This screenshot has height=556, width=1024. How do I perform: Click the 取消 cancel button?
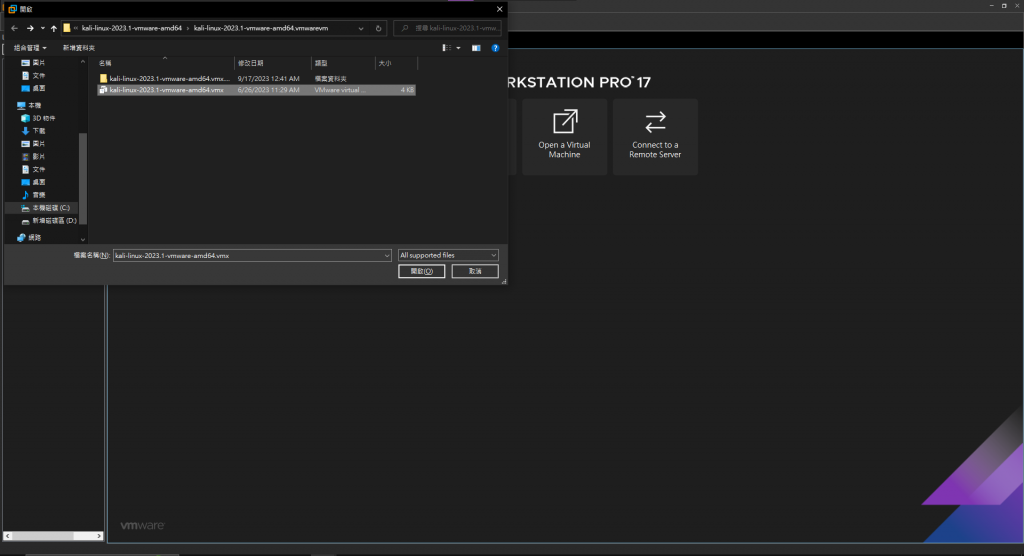click(x=475, y=271)
